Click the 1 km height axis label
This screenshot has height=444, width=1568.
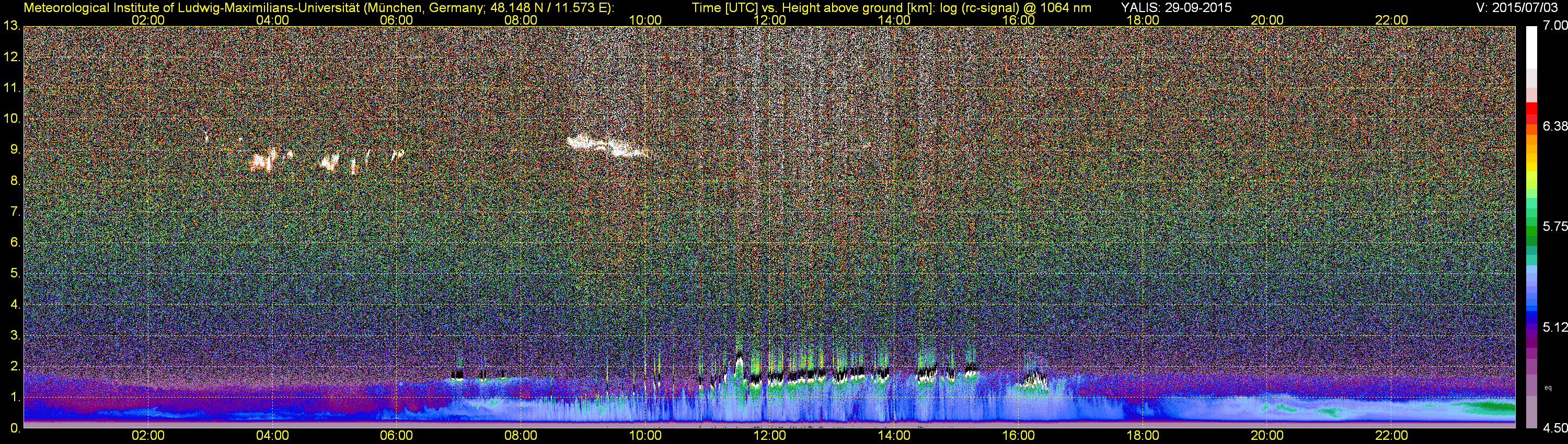coord(15,397)
